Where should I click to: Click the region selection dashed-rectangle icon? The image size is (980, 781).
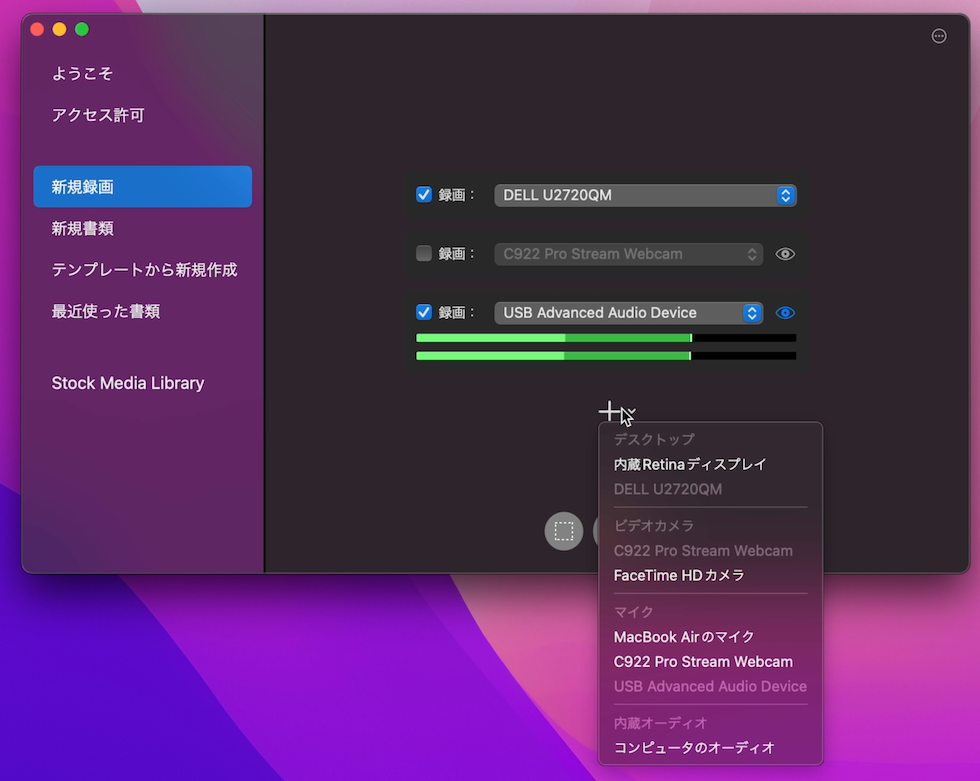(564, 531)
